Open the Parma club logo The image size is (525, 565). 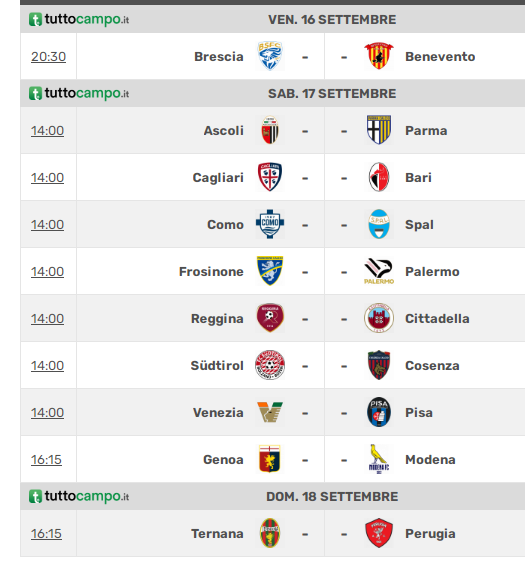coord(379,130)
